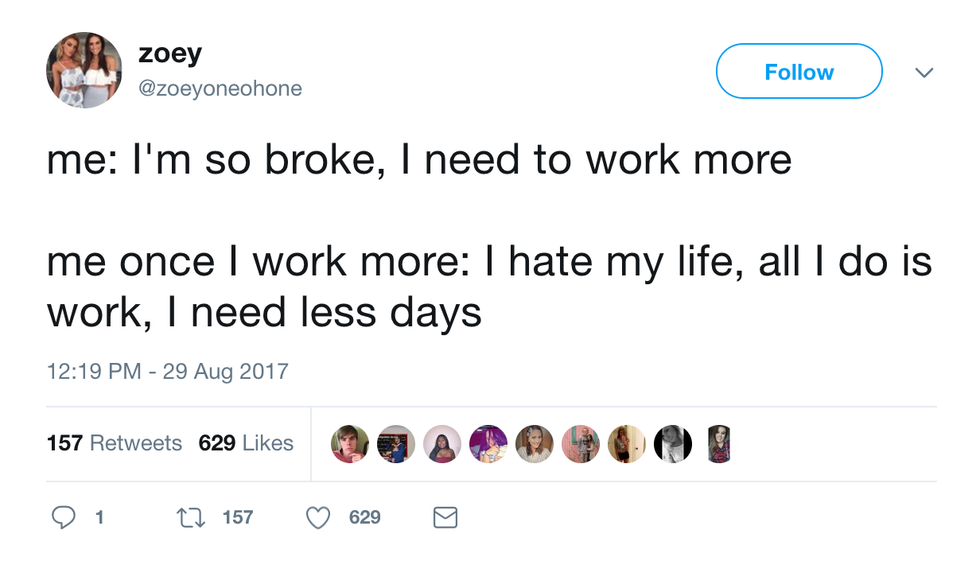Click the 629 count beside heart icon
The image size is (980, 562).
pyautogui.click(x=365, y=517)
